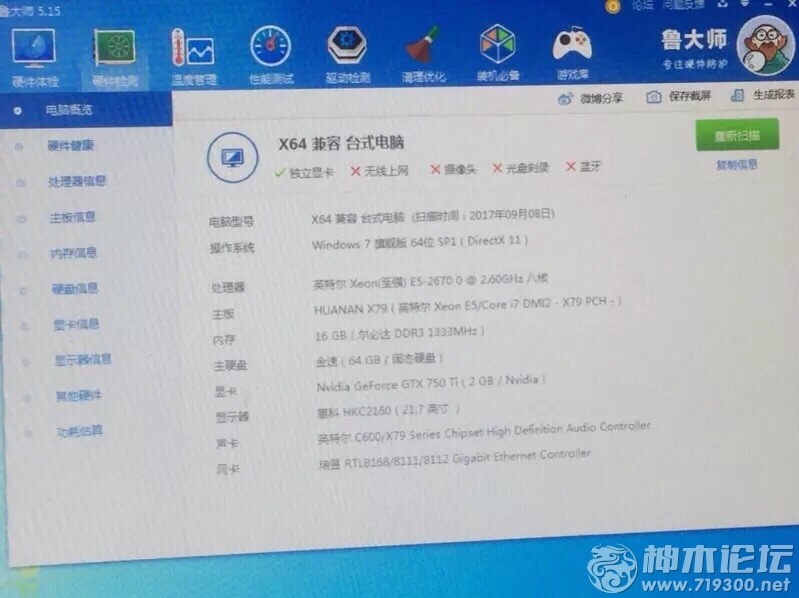The height and width of the screenshot is (598, 799).
Task: Click the skin icon beside 问题反馈
Action: coord(722,4)
